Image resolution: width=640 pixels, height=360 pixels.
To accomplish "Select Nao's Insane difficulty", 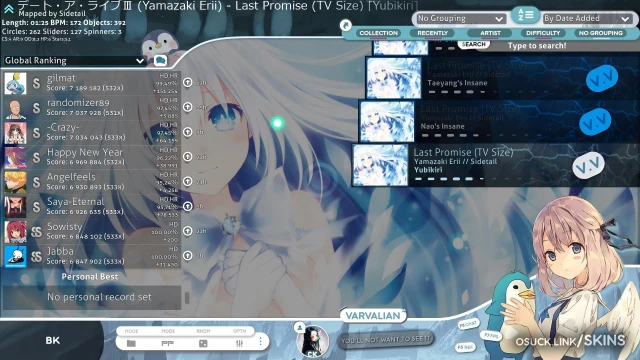I will [499, 121].
